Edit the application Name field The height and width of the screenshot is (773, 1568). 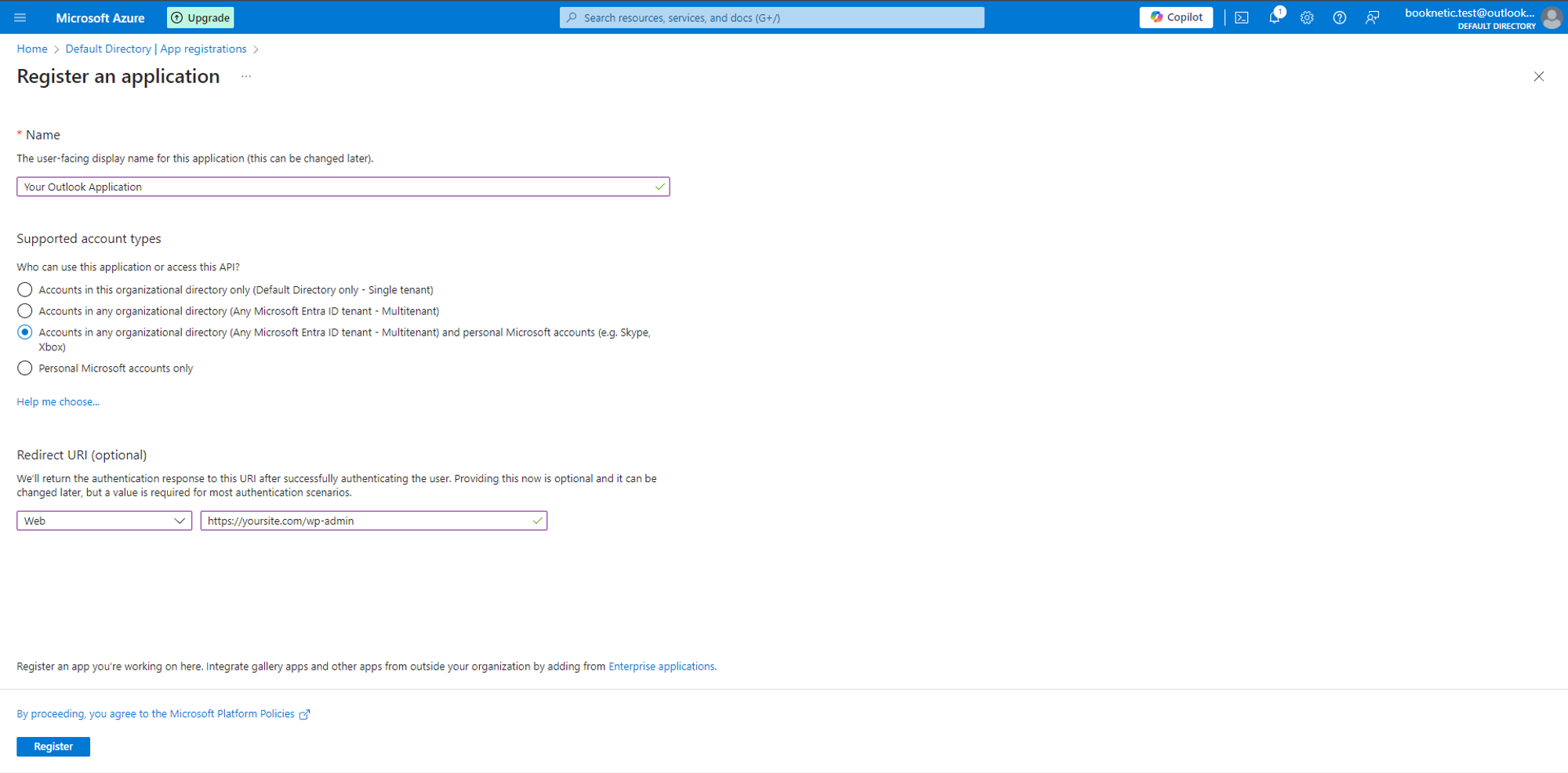point(343,187)
